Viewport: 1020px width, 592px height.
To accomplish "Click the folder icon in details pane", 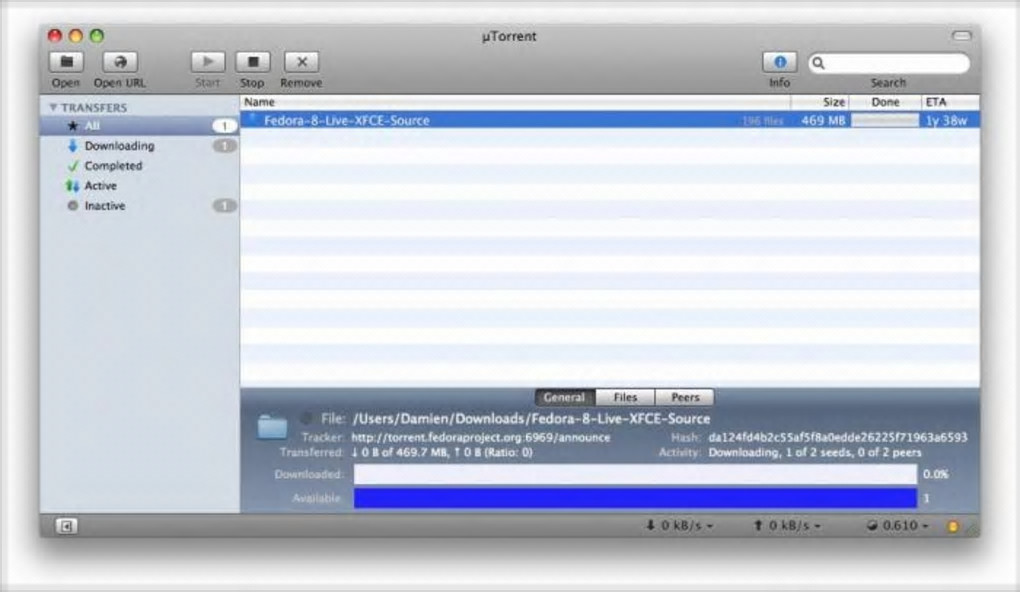I will coord(272,427).
